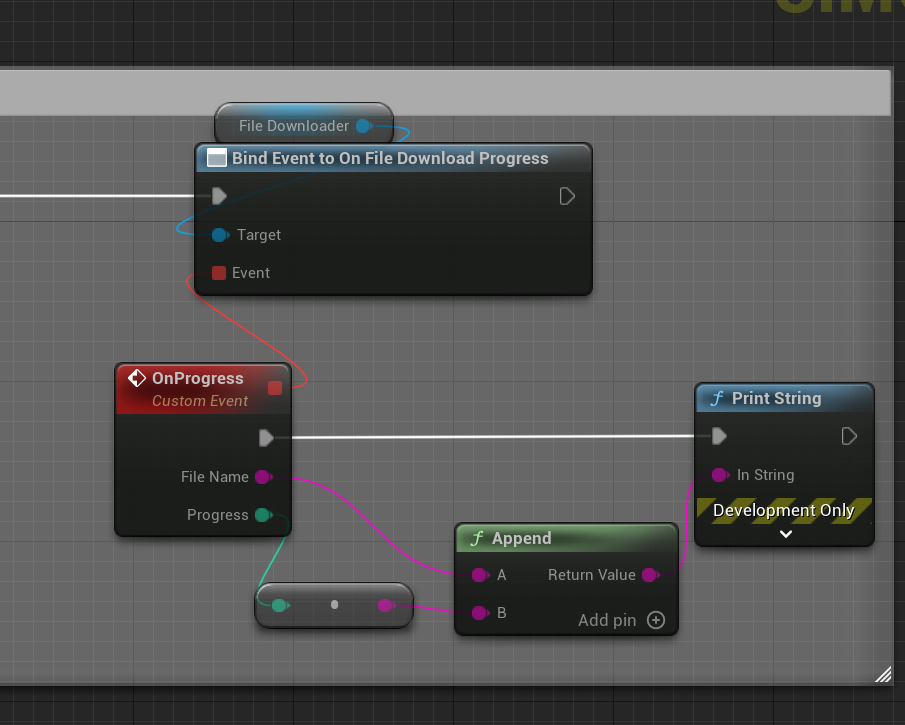Image resolution: width=905 pixels, height=725 pixels.
Task: Click the Add pin label
Action: (607, 620)
